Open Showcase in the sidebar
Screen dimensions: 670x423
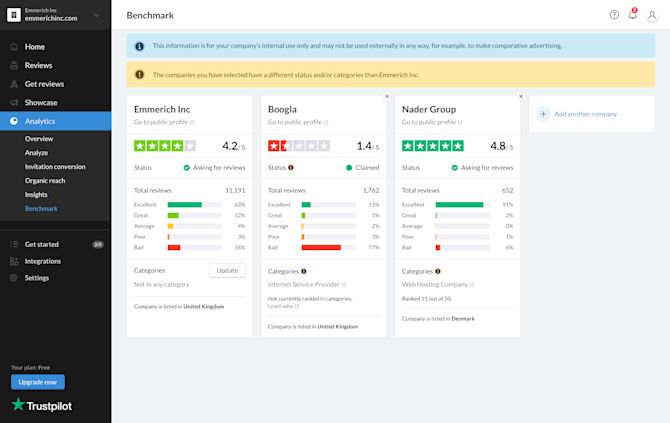[x=41, y=103]
